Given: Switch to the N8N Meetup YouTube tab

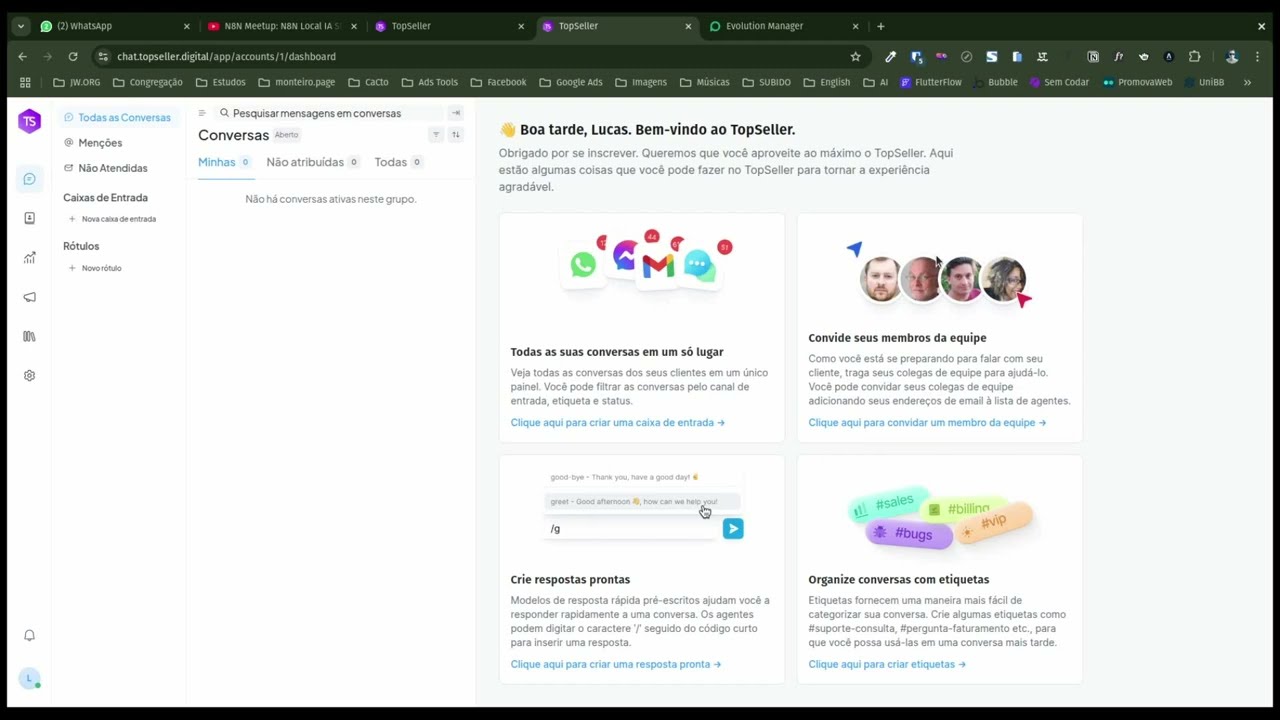Looking at the screenshot, I should (282, 26).
